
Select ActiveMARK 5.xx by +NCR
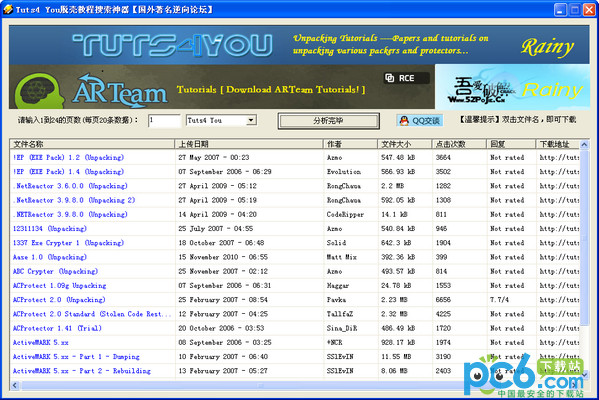40,342
